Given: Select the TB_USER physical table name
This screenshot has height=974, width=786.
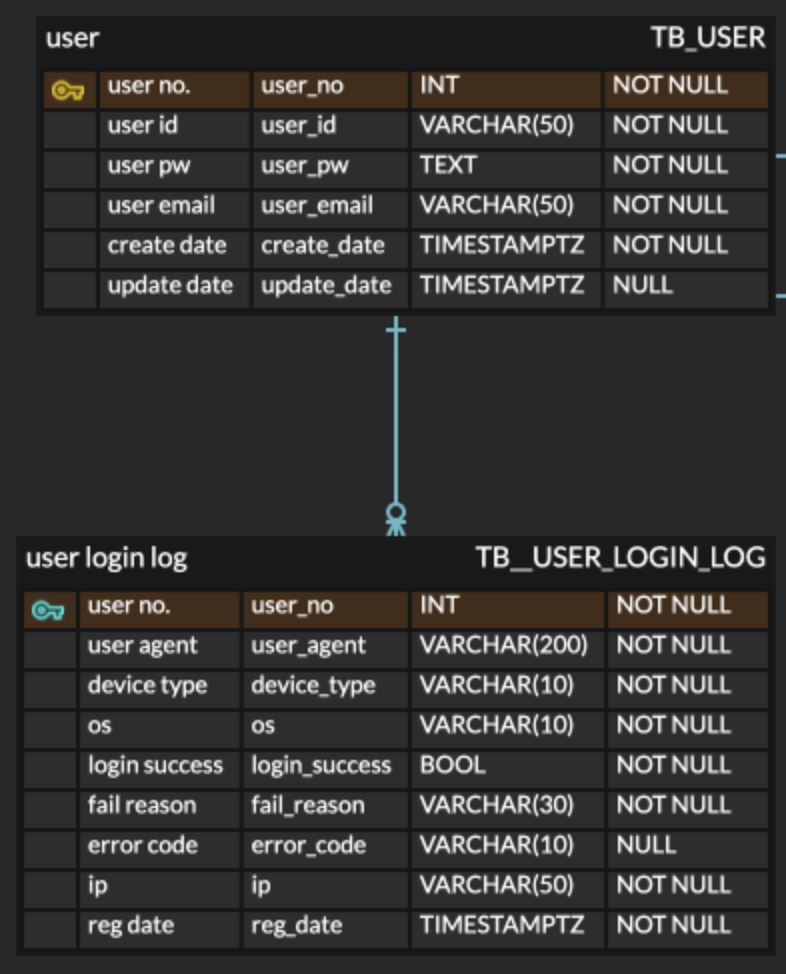Looking at the screenshot, I should [x=708, y=37].
